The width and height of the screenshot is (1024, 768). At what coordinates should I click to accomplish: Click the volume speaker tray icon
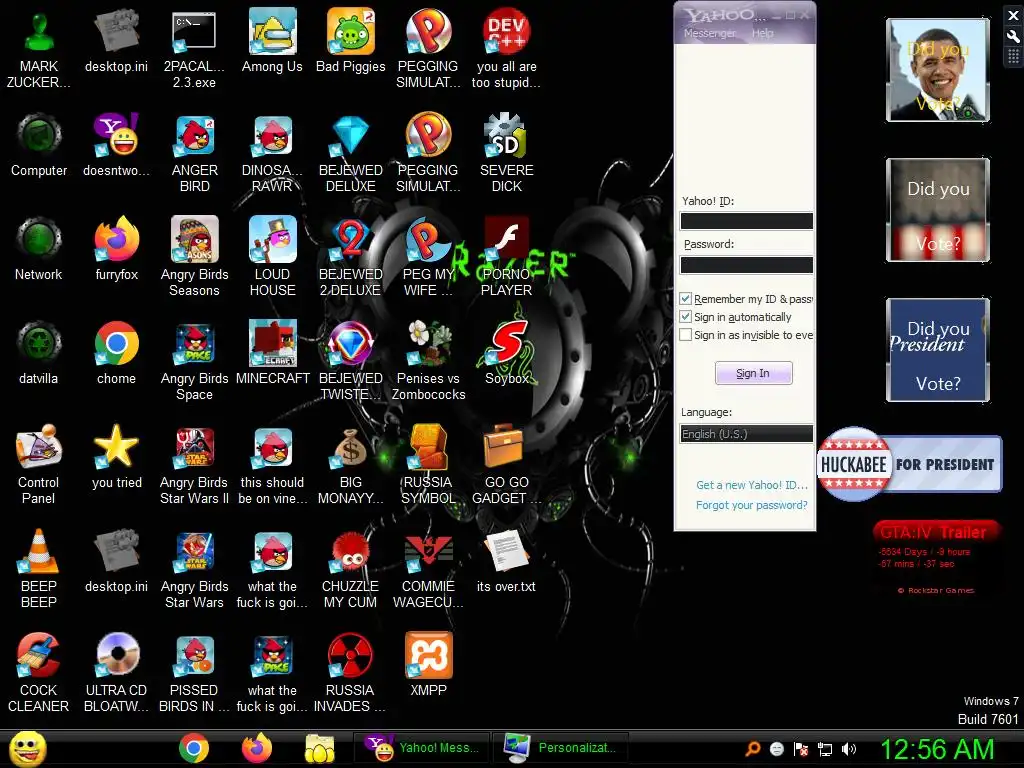tap(849, 749)
